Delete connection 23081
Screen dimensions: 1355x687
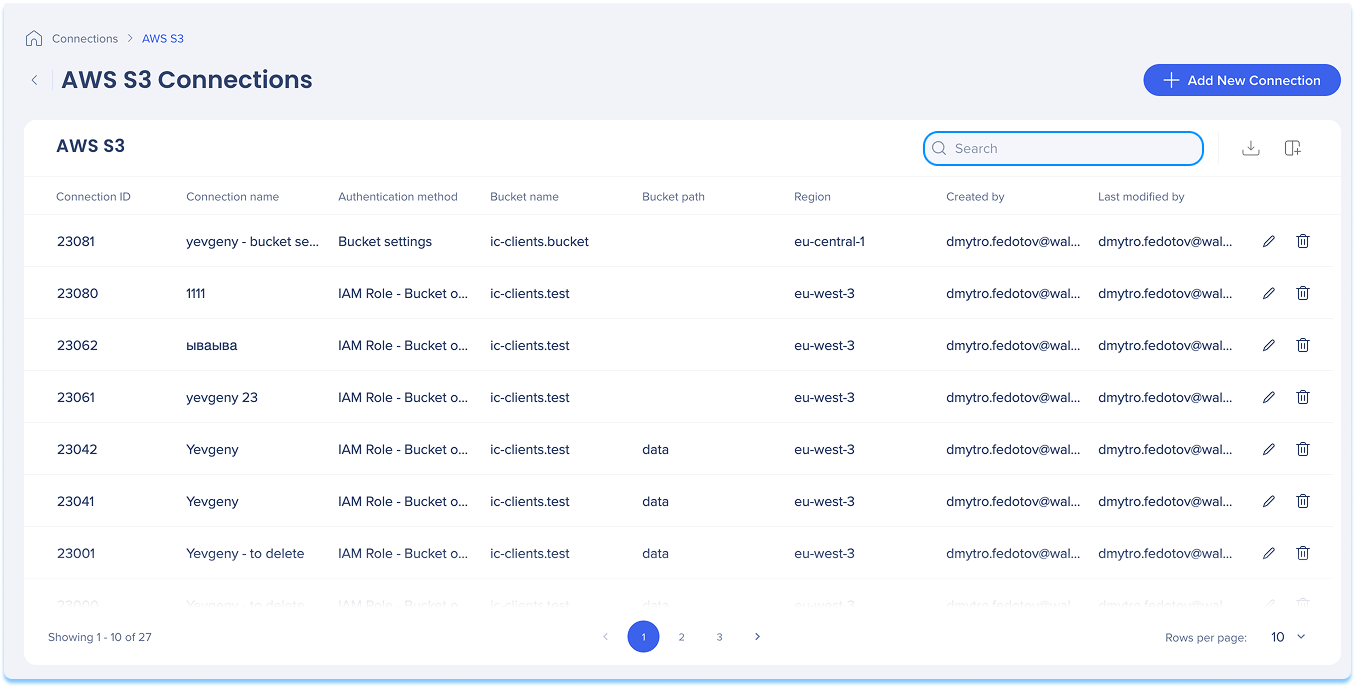pos(1303,241)
